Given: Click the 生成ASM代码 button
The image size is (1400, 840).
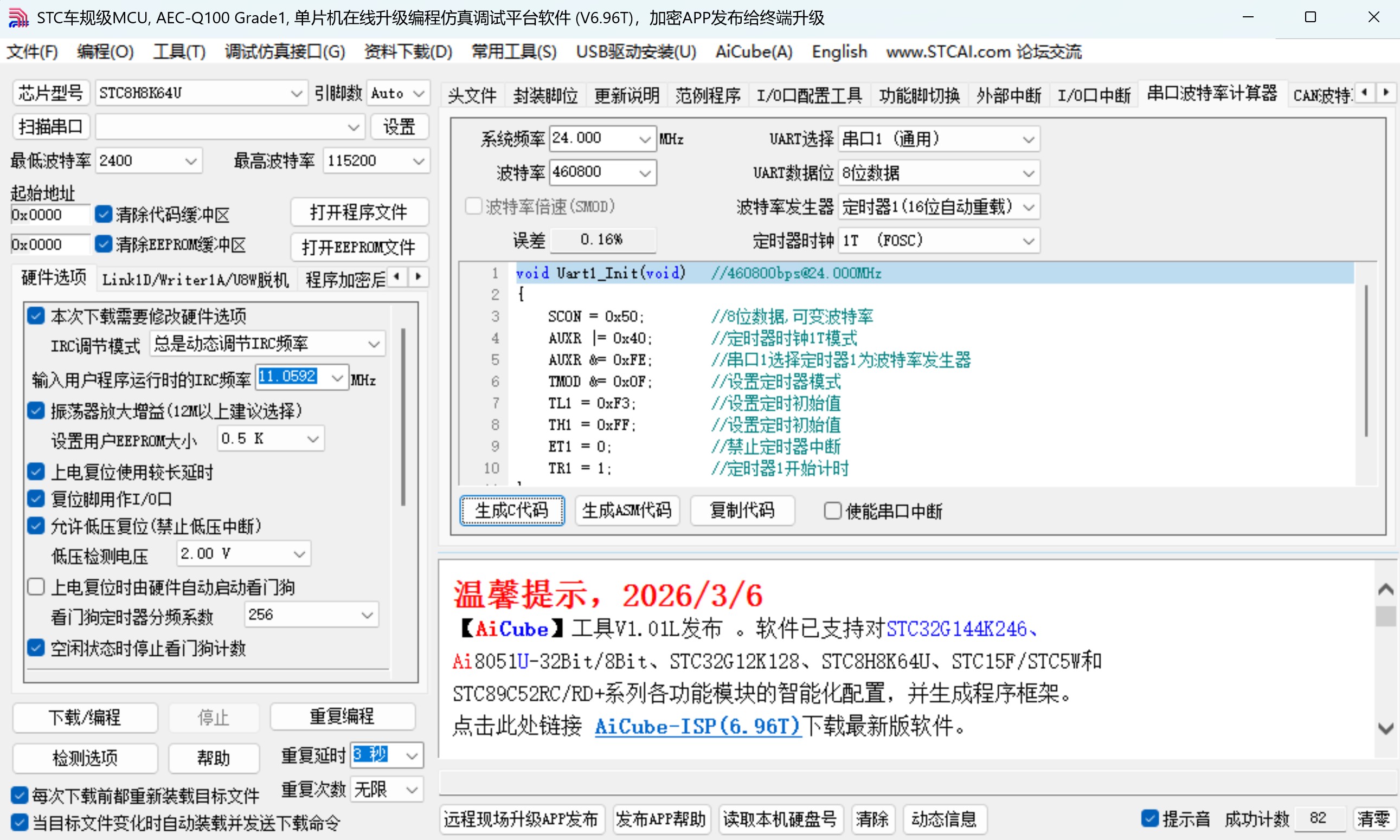Looking at the screenshot, I should click(x=627, y=511).
